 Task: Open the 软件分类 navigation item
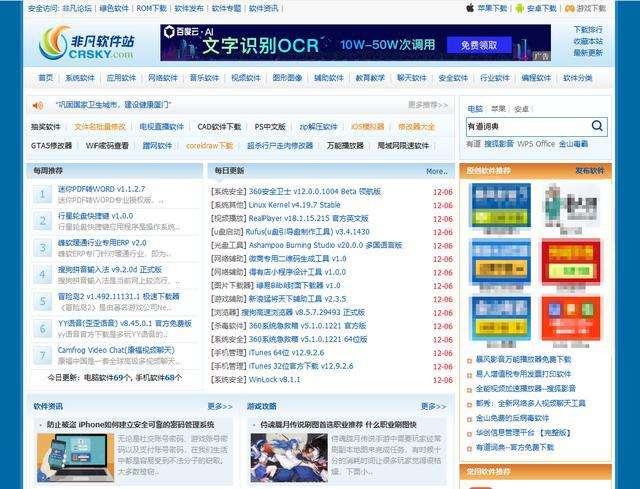click(x=578, y=78)
